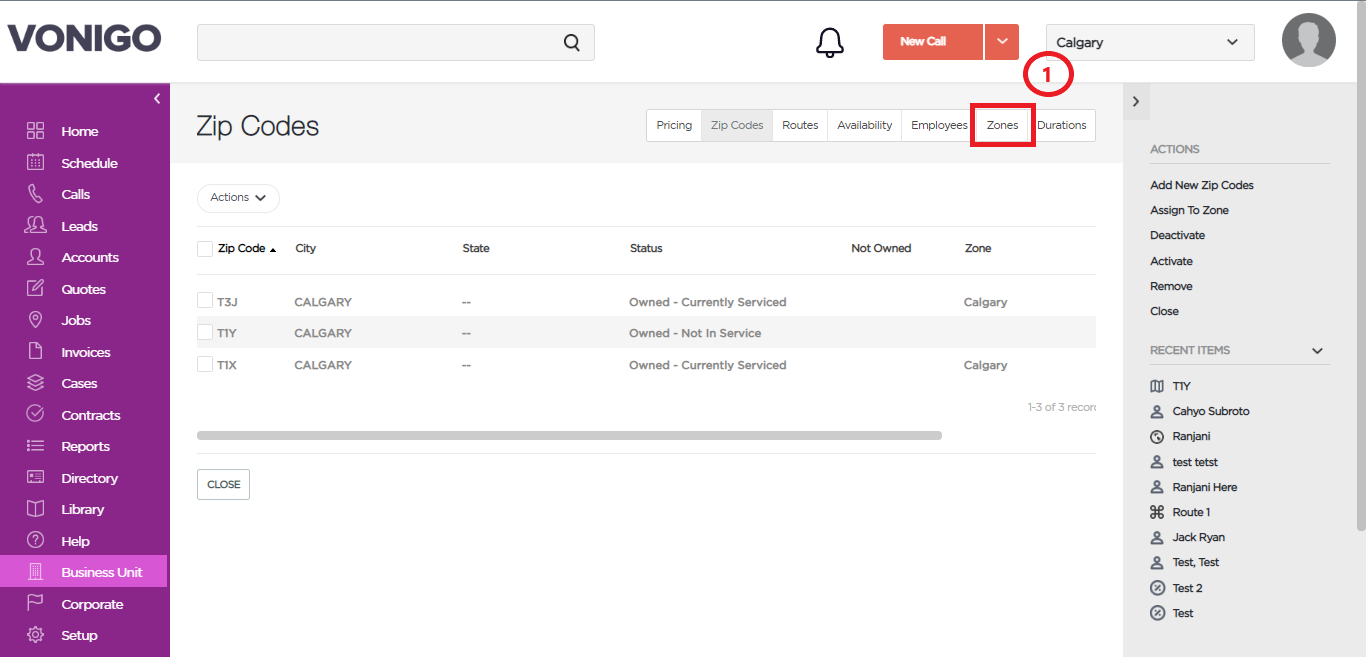This screenshot has width=1366, height=657.
Task: Open the Calgary business unit dropdown
Action: tap(1150, 42)
